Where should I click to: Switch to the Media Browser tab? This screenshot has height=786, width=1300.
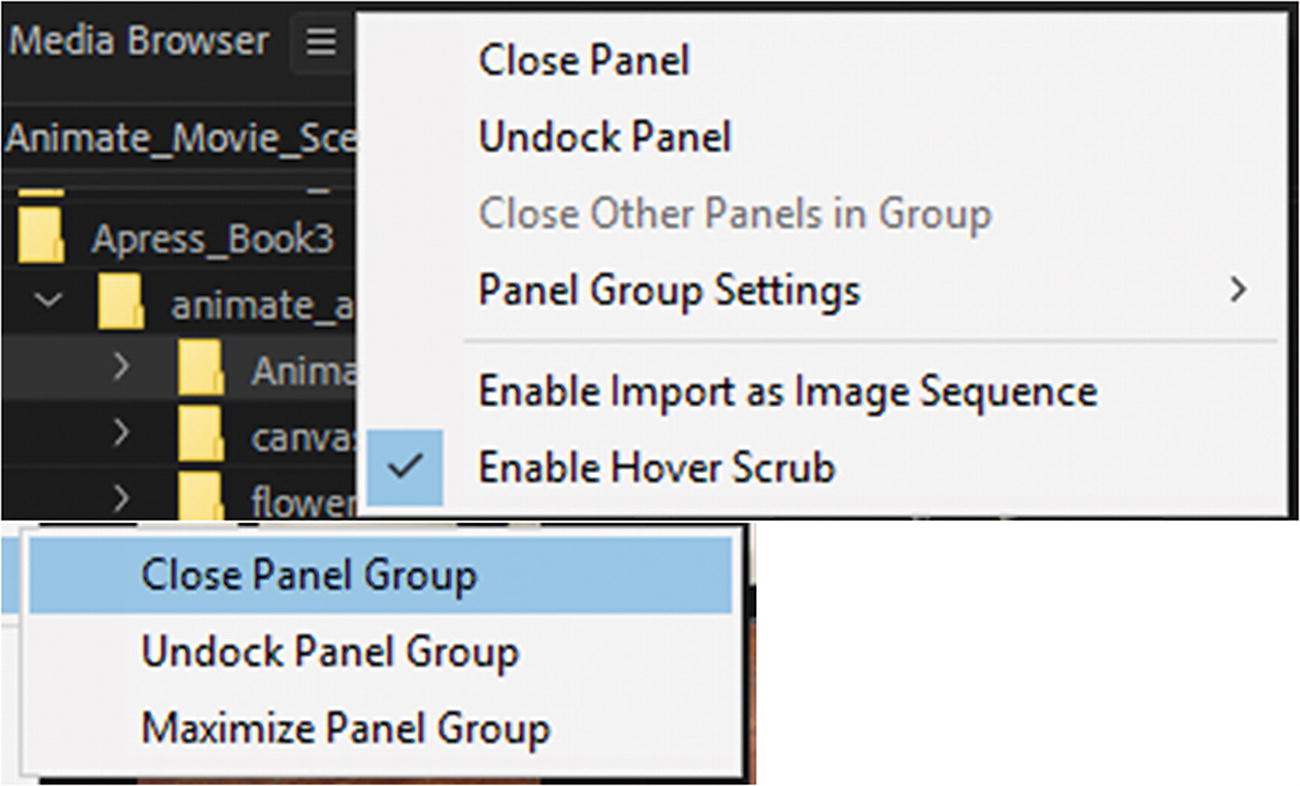(x=139, y=41)
